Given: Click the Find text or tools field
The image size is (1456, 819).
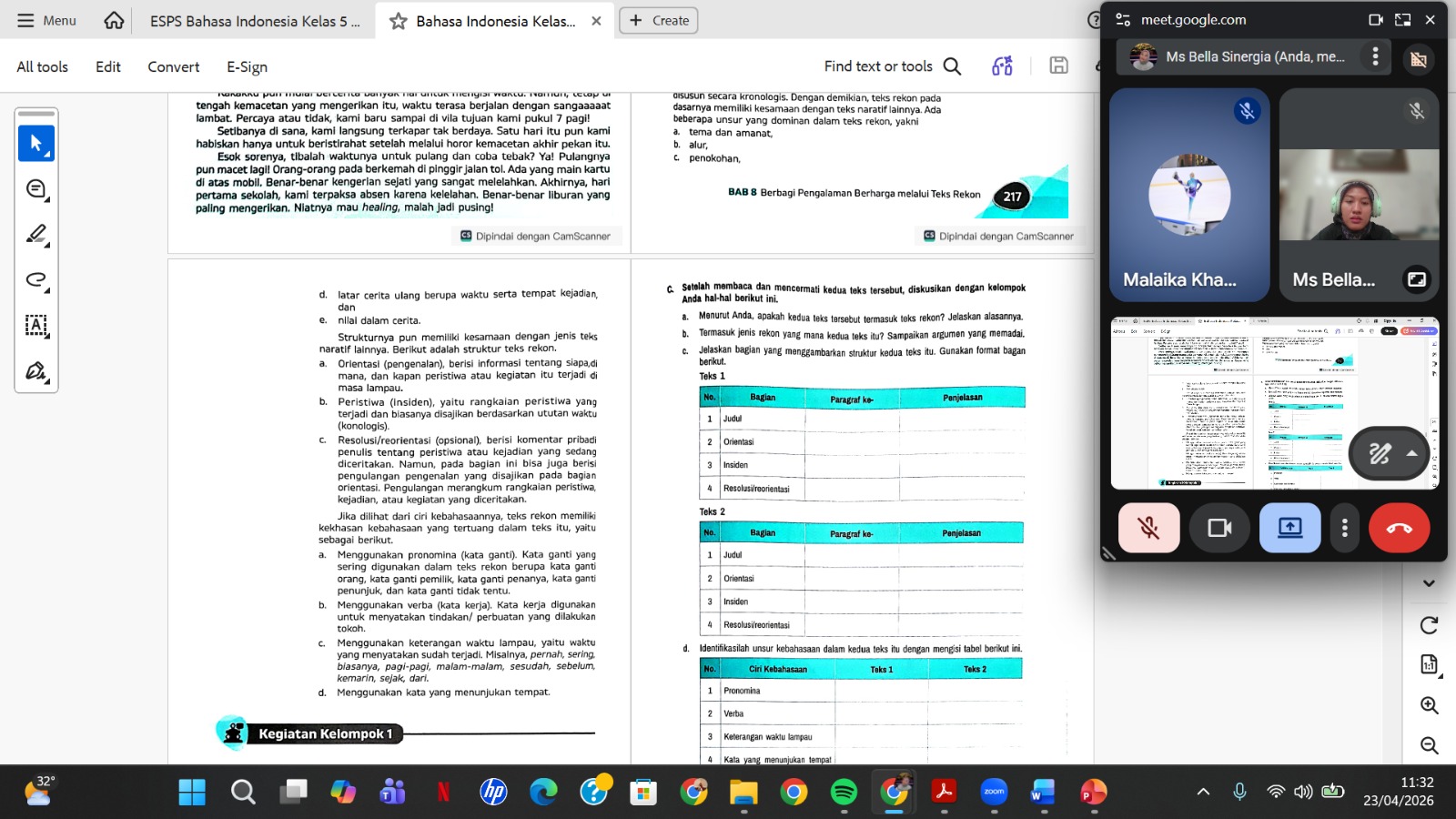Looking at the screenshot, I should click(x=878, y=66).
